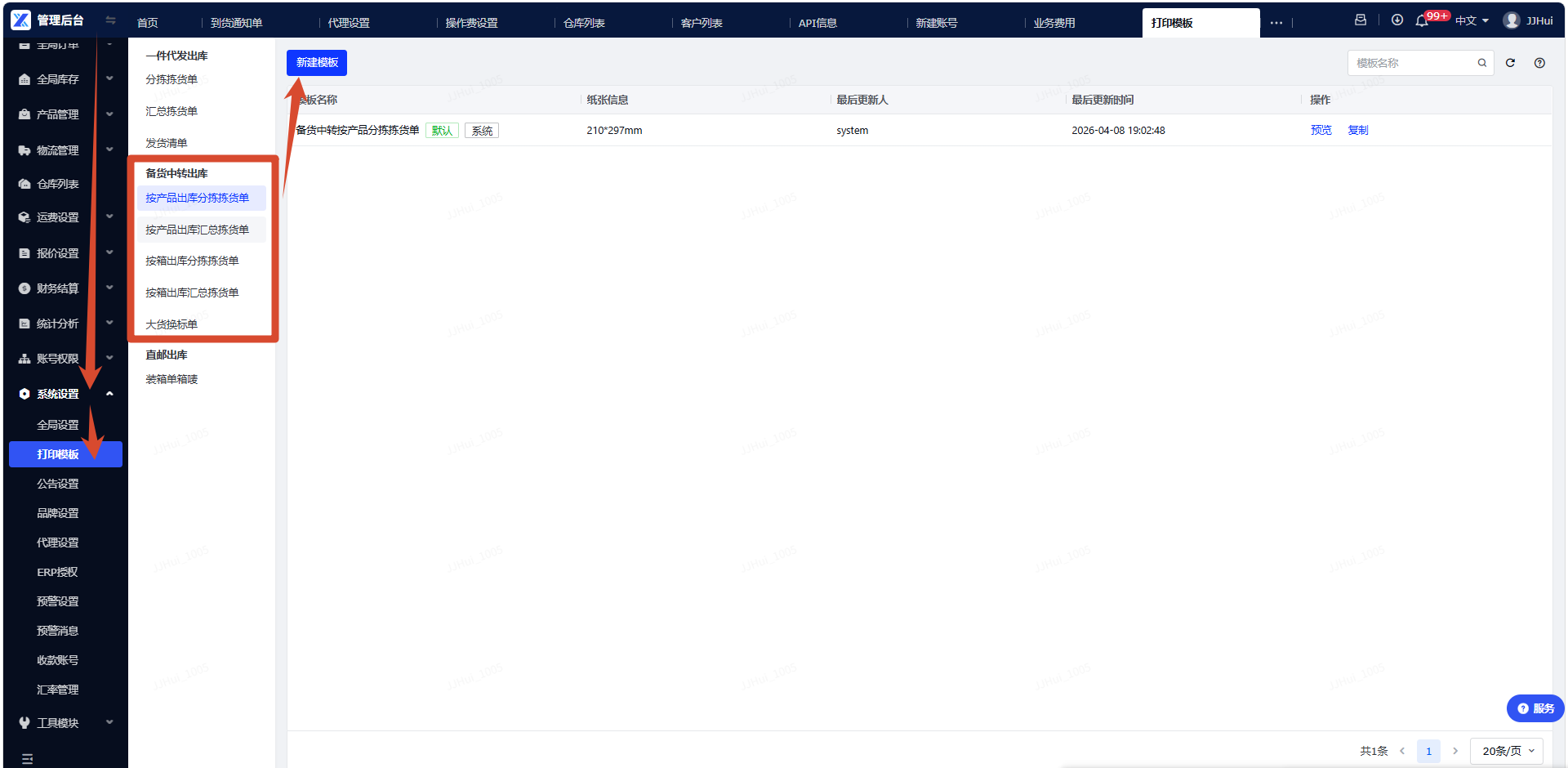Click the 运费设置 sidebar icon

coord(24,217)
